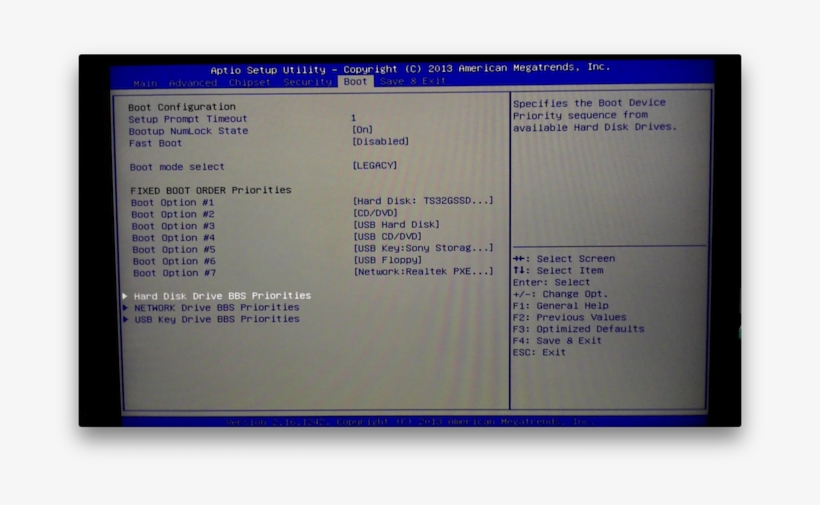Select Setup Prompt Timeout label
The image size is (820, 505).
tap(188, 119)
